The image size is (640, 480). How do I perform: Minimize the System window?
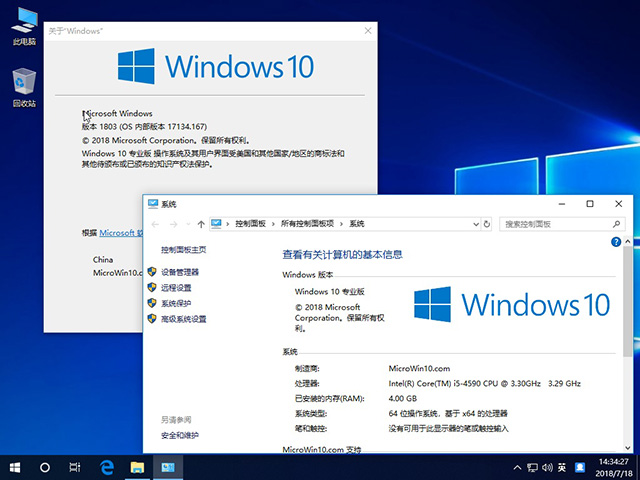(x=562, y=204)
